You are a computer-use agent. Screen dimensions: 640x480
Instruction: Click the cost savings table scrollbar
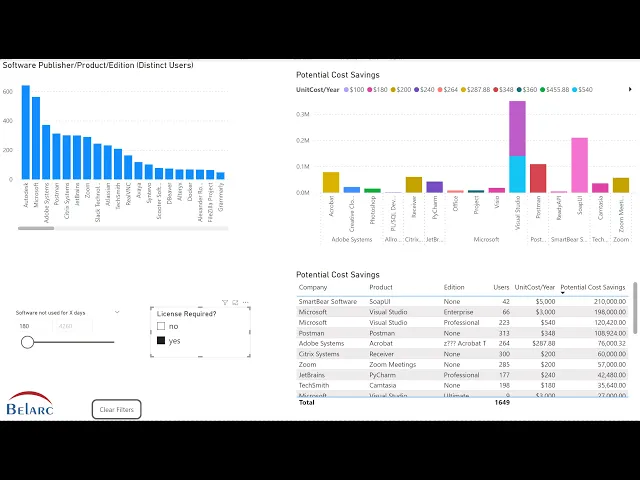click(x=635, y=307)
